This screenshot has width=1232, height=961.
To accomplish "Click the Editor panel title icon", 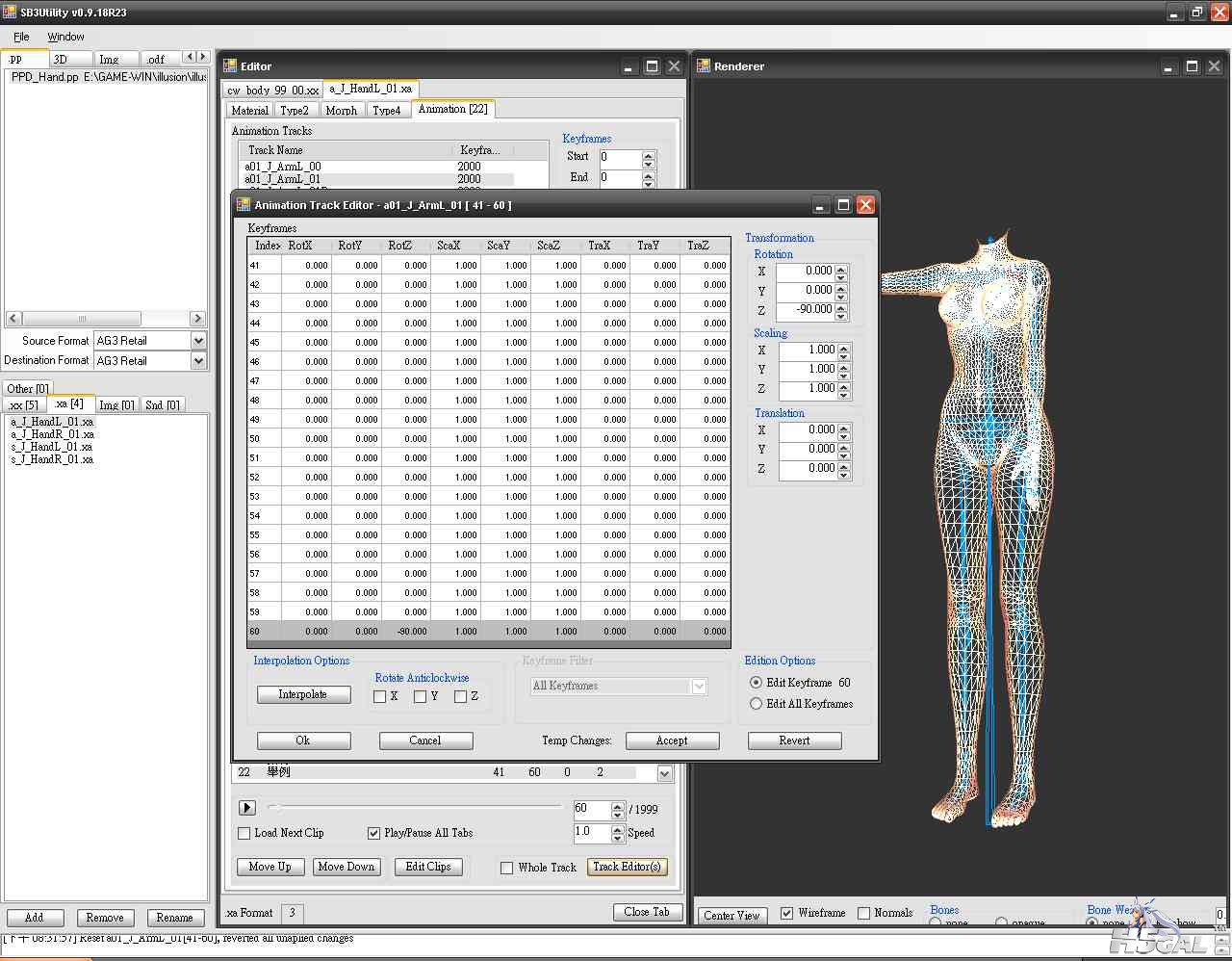I will click(230, 65).
